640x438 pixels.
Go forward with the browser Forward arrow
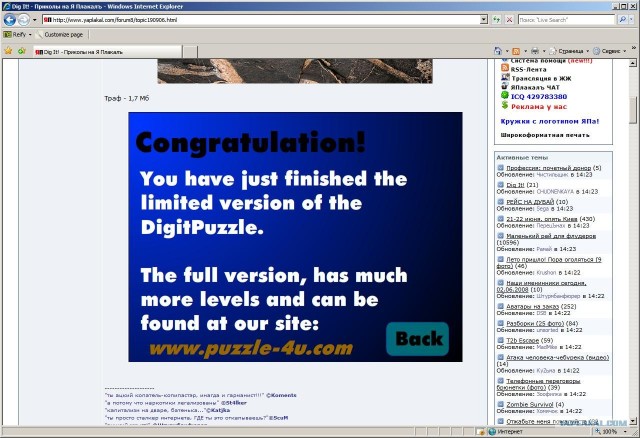point(24,20)
